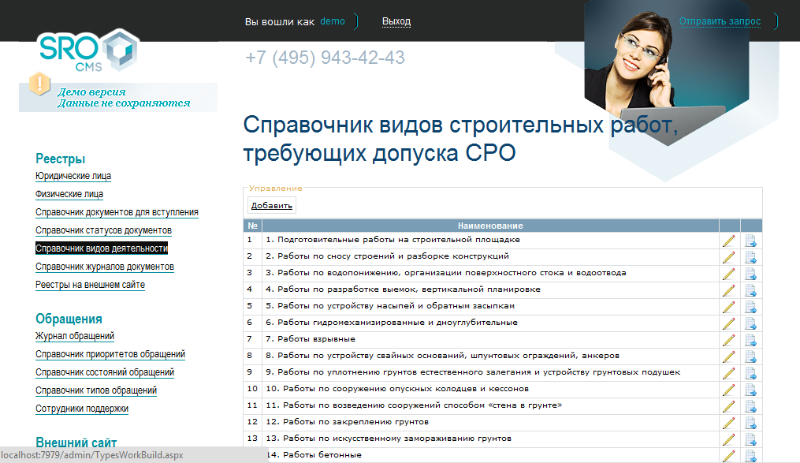Click the SRO CMS logo
The width and height of the screenshot is (800, 463).
[88, 52]
